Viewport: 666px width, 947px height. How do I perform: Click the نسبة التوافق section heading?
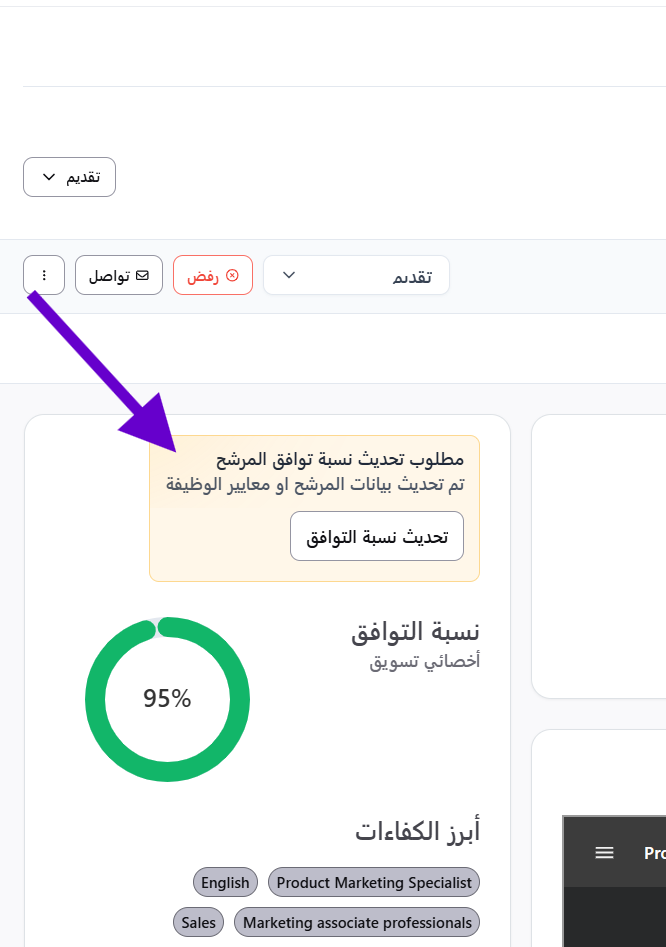click(415, 632)
